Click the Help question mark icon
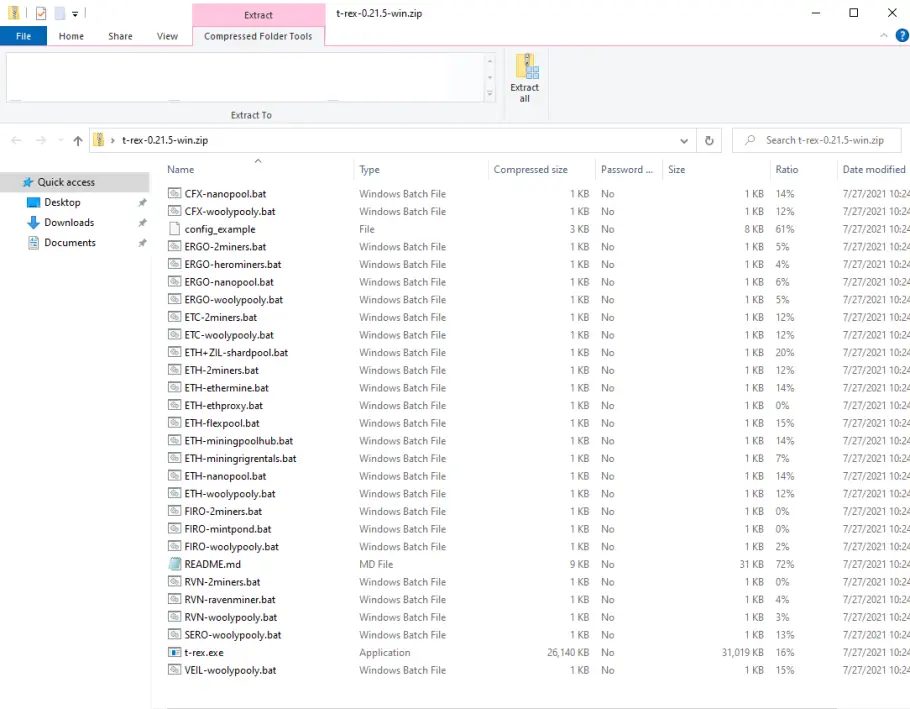910x709 pixels. [902, 35]
